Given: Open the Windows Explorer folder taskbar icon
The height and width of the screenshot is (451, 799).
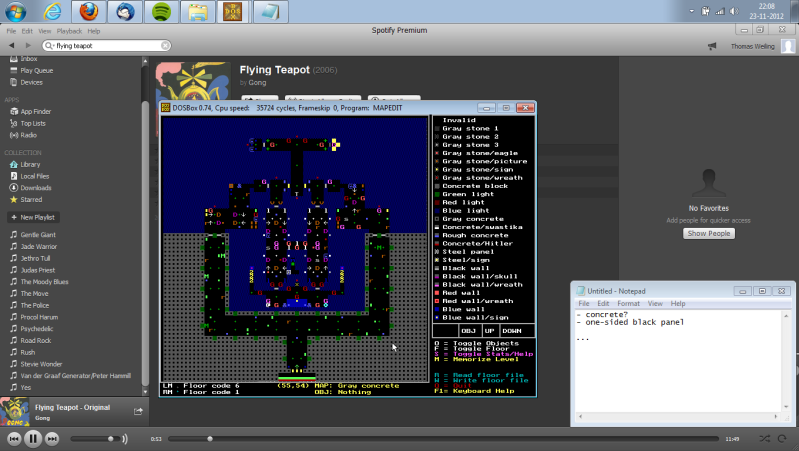Looking at the screenshot, I should pyautogui.click(x=198, y=11).
